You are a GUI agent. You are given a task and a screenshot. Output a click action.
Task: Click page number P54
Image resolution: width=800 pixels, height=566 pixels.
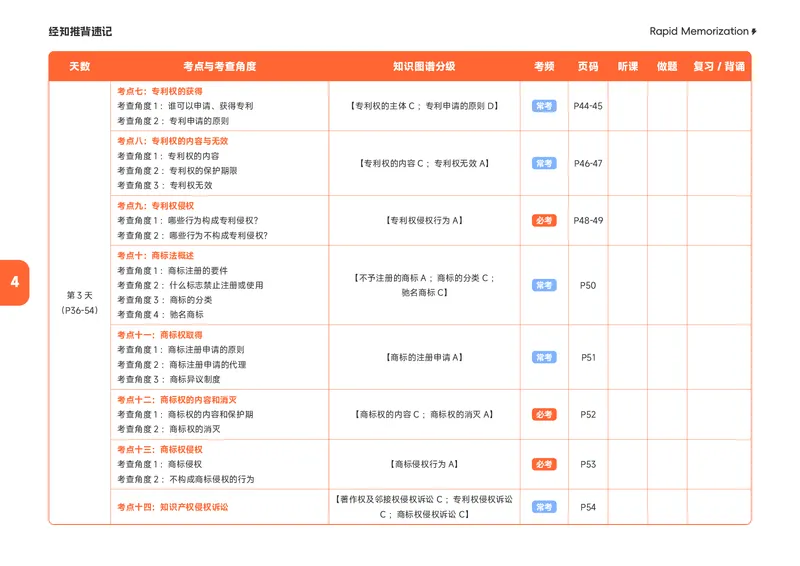(588, 507)
